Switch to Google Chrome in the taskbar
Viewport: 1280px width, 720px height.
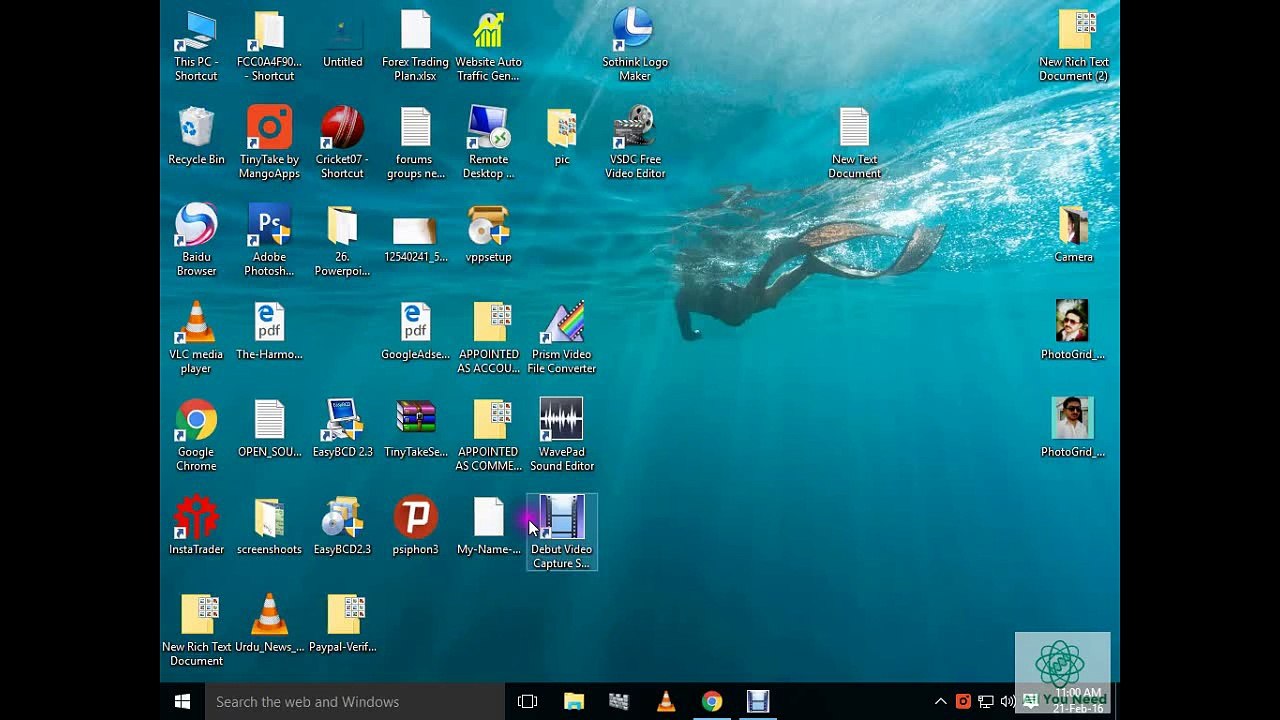click(x=711, y=702)
